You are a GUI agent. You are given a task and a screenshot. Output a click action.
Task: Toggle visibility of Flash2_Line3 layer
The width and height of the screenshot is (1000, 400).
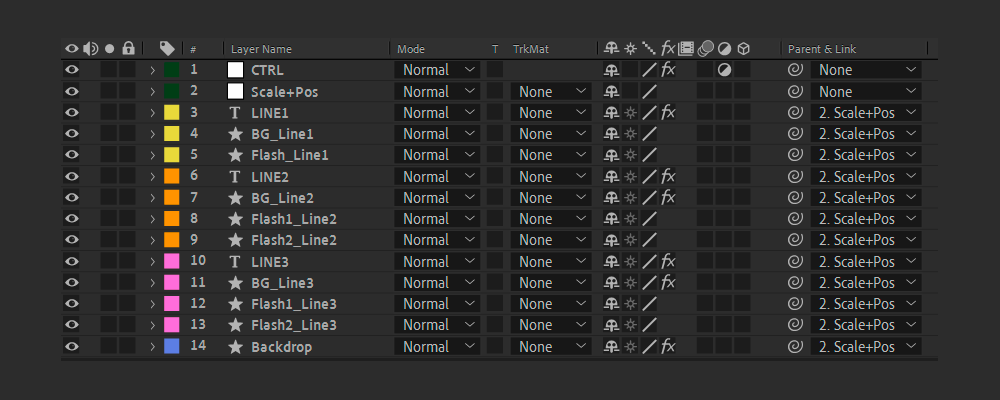pyautogui.click(x=71, y=325)
